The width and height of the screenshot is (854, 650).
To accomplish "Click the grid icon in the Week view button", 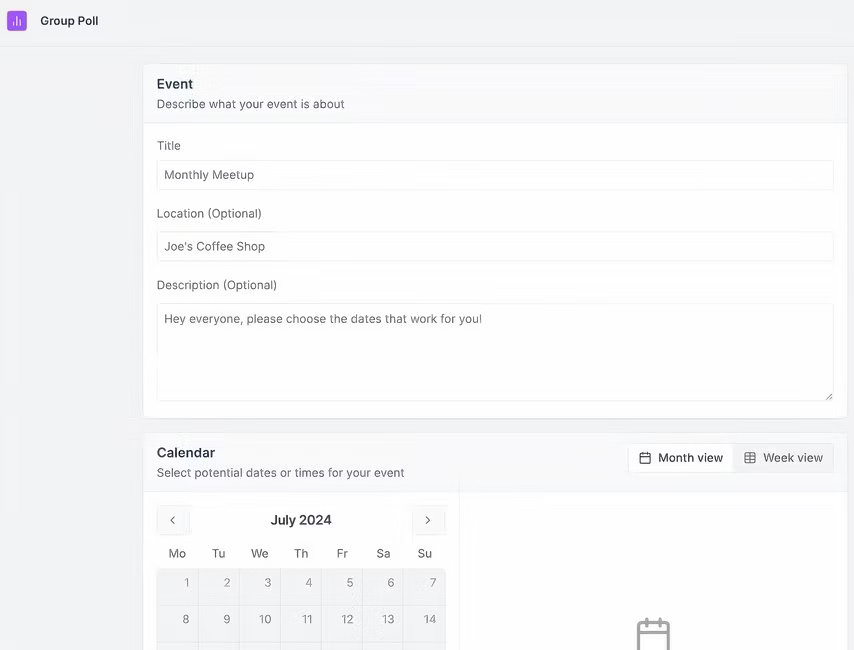I will click(x=750, y=457).
